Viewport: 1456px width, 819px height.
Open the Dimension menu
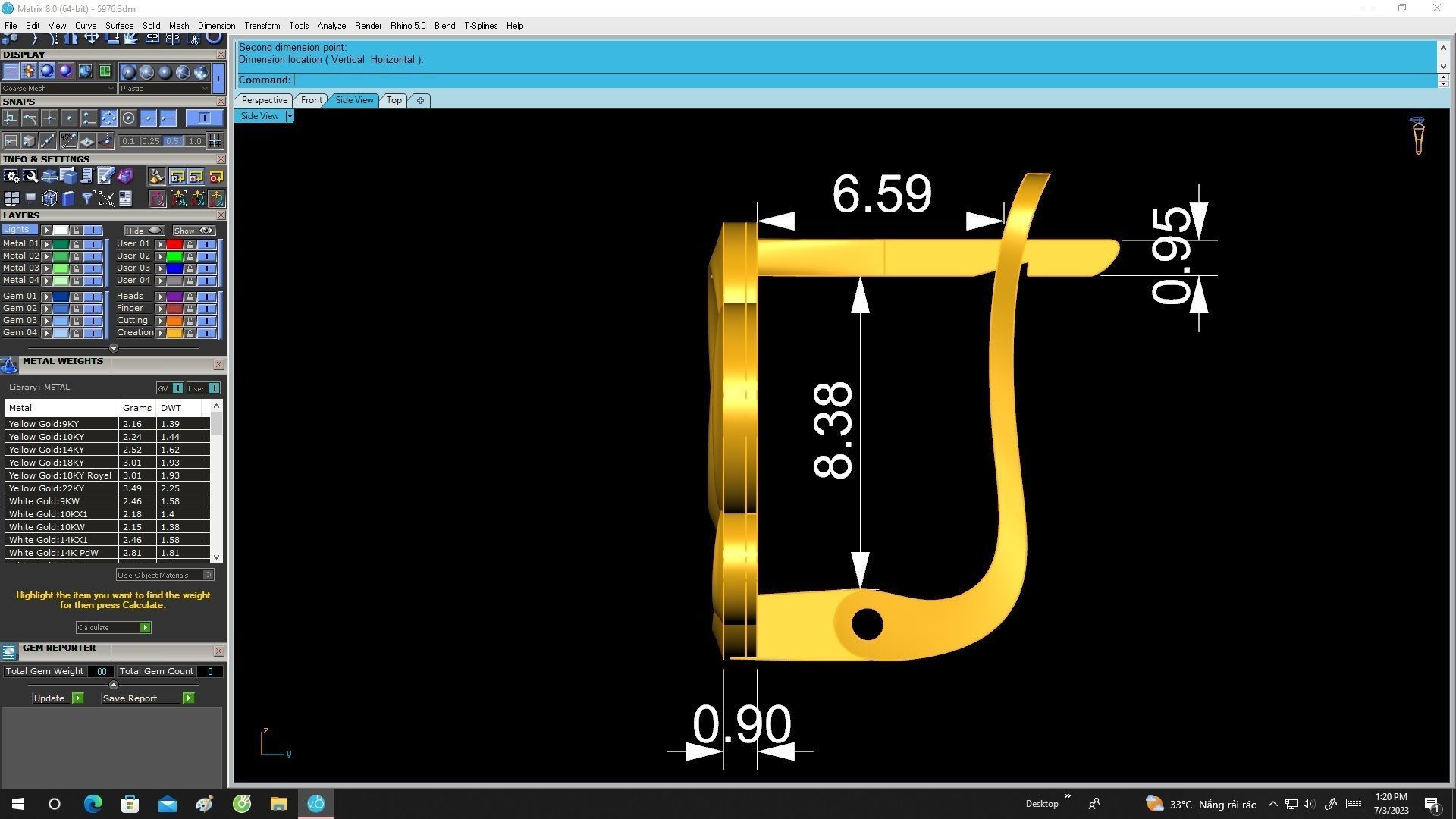[x=216, y=26]
